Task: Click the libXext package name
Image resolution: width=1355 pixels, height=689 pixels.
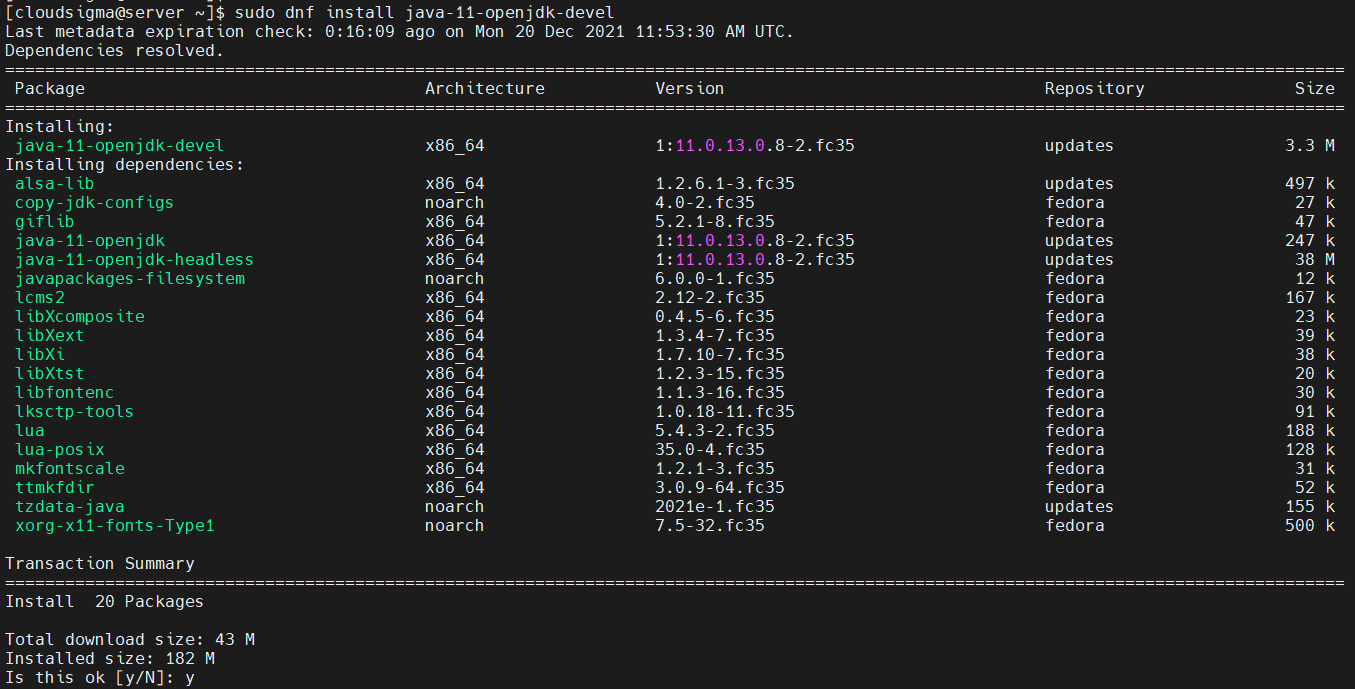Action: click(50, 336)
